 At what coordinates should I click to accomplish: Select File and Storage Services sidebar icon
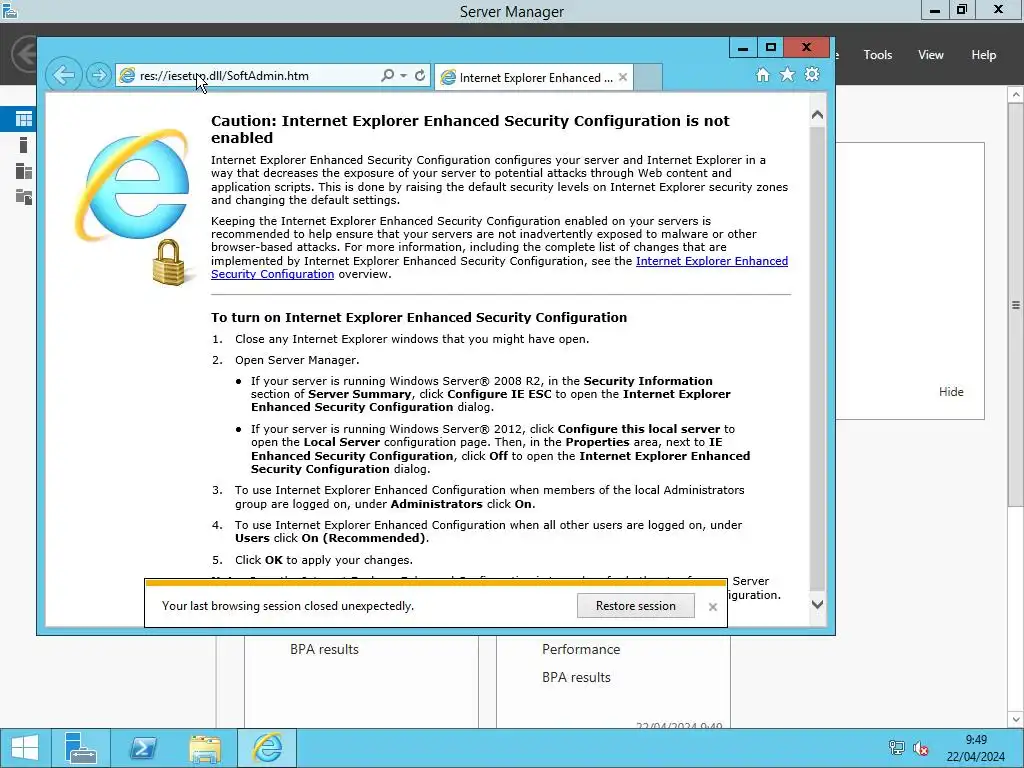tap(24, 197)
